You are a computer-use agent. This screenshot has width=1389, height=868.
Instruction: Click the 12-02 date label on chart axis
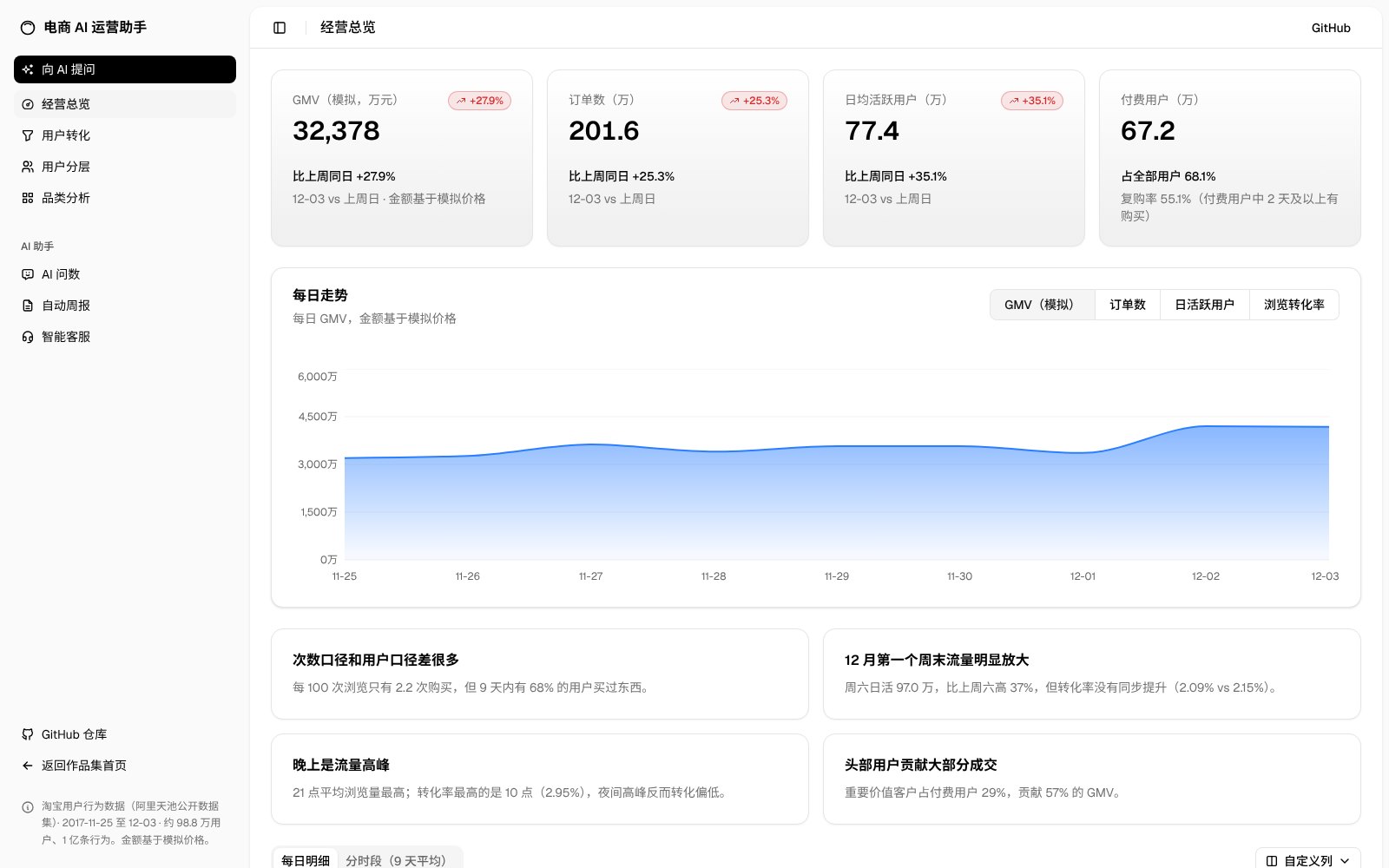(x=1206, y=576)
